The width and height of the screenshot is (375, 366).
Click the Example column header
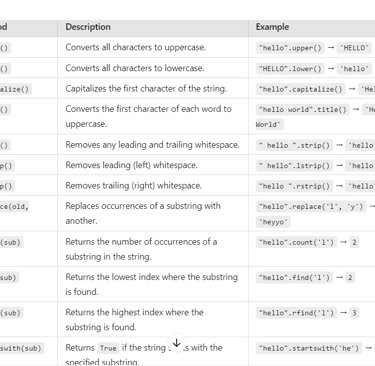(x=272, y=27)
